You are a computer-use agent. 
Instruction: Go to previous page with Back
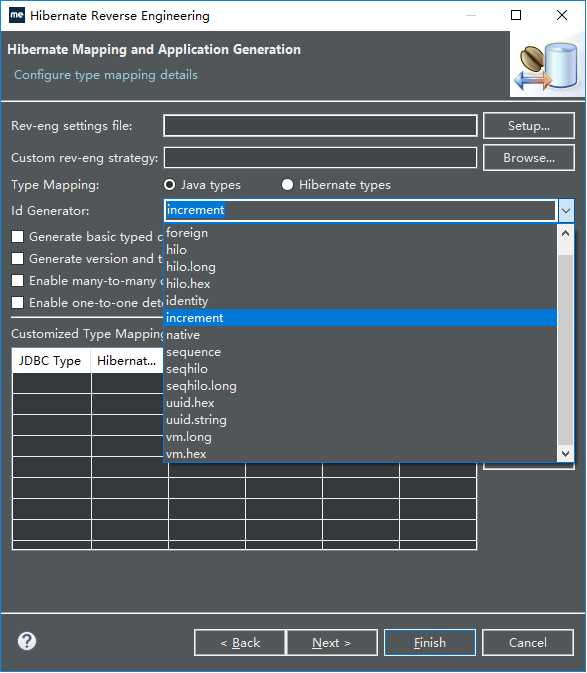point(240,643)
